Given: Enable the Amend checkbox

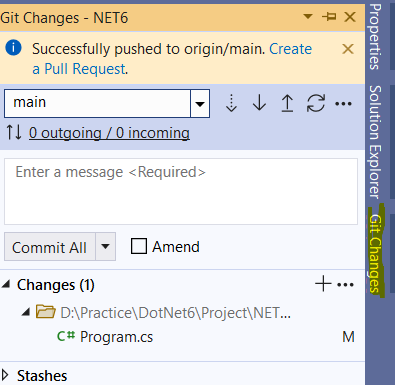Looking at the screenshot, I should [139, 246].
